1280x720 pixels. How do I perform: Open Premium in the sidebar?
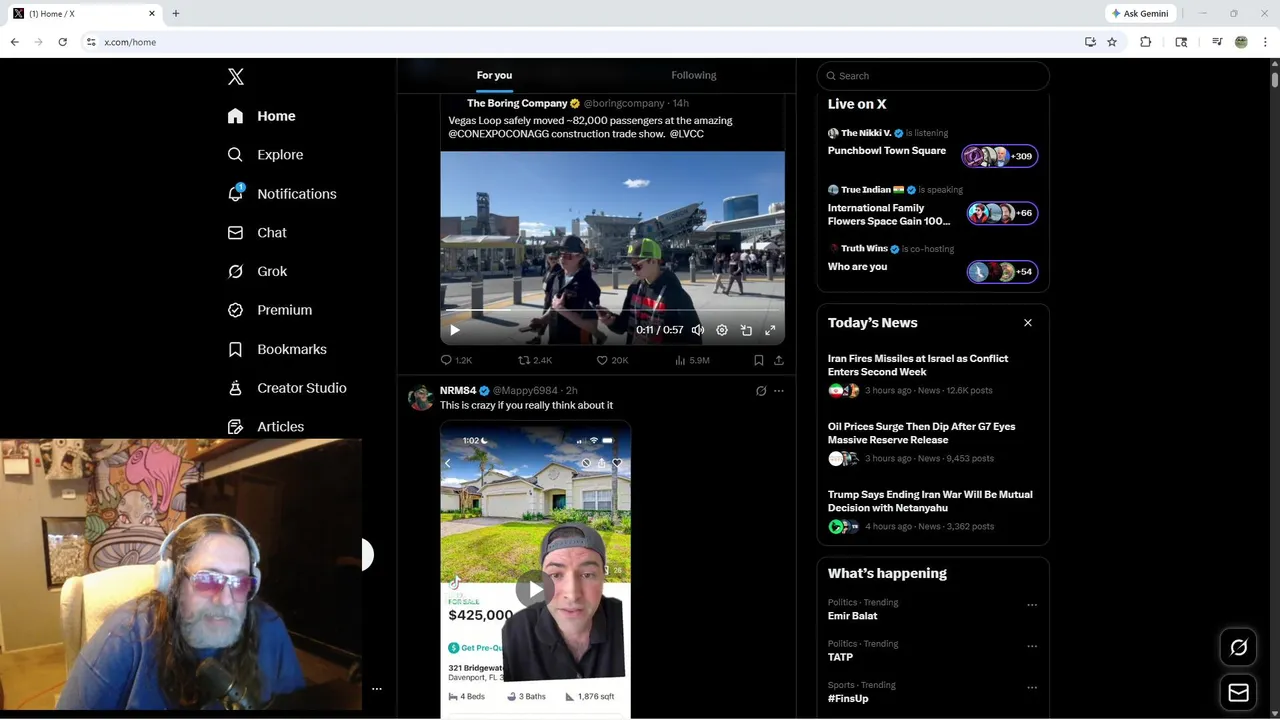coord(269,310)
